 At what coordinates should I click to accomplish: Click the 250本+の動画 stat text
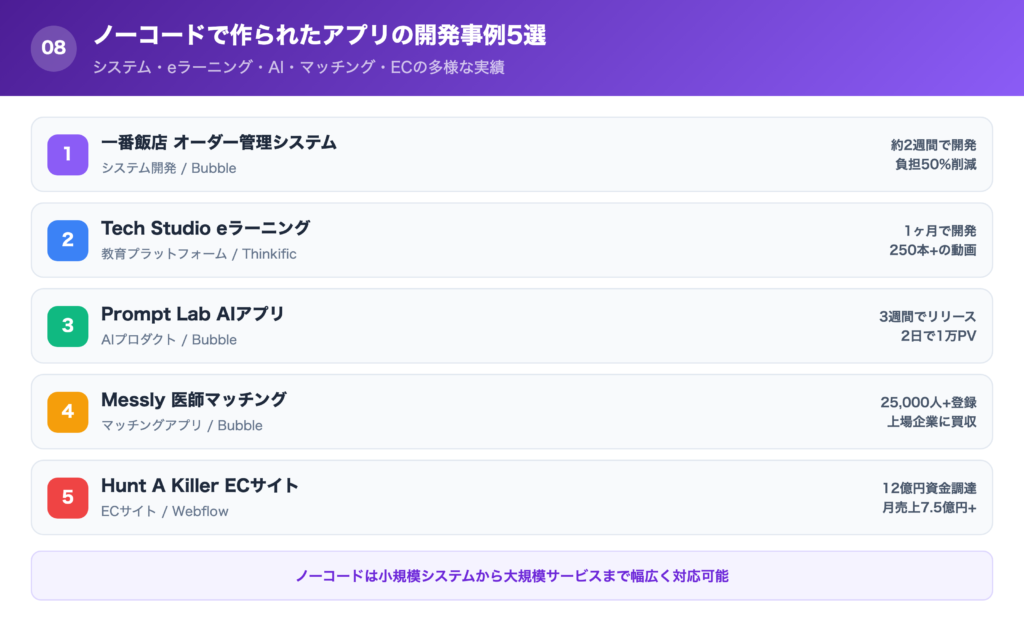tap(932, 251)
